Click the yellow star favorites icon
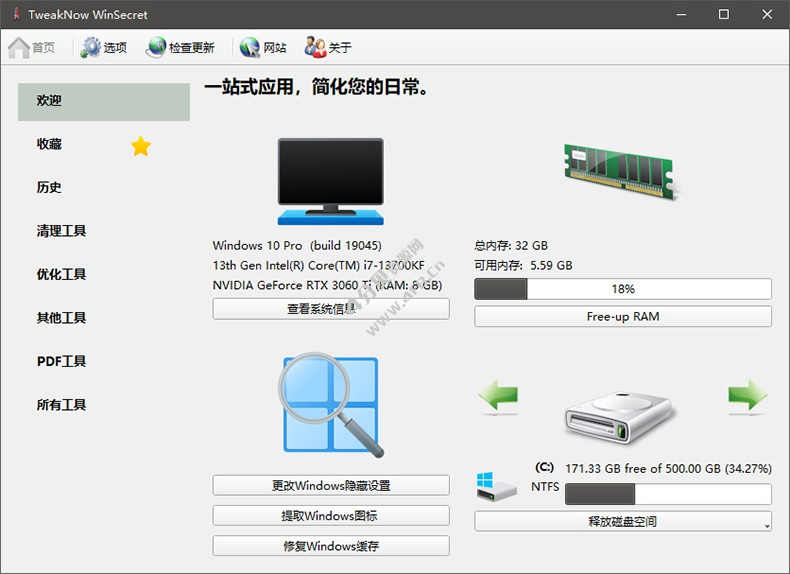The width and height of the screenshot is (790, 574). [141, 147]
